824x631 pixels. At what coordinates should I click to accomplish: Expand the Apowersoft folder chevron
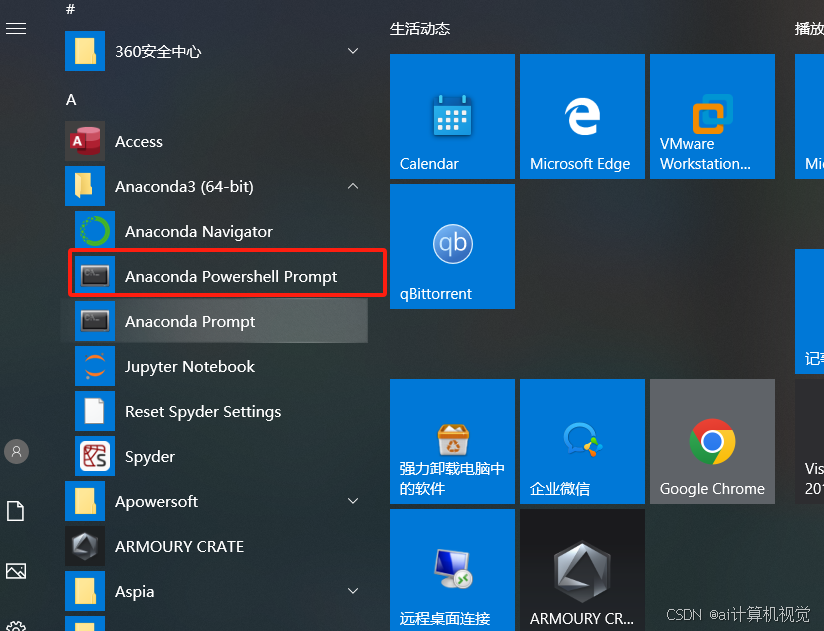coord(353,501)
